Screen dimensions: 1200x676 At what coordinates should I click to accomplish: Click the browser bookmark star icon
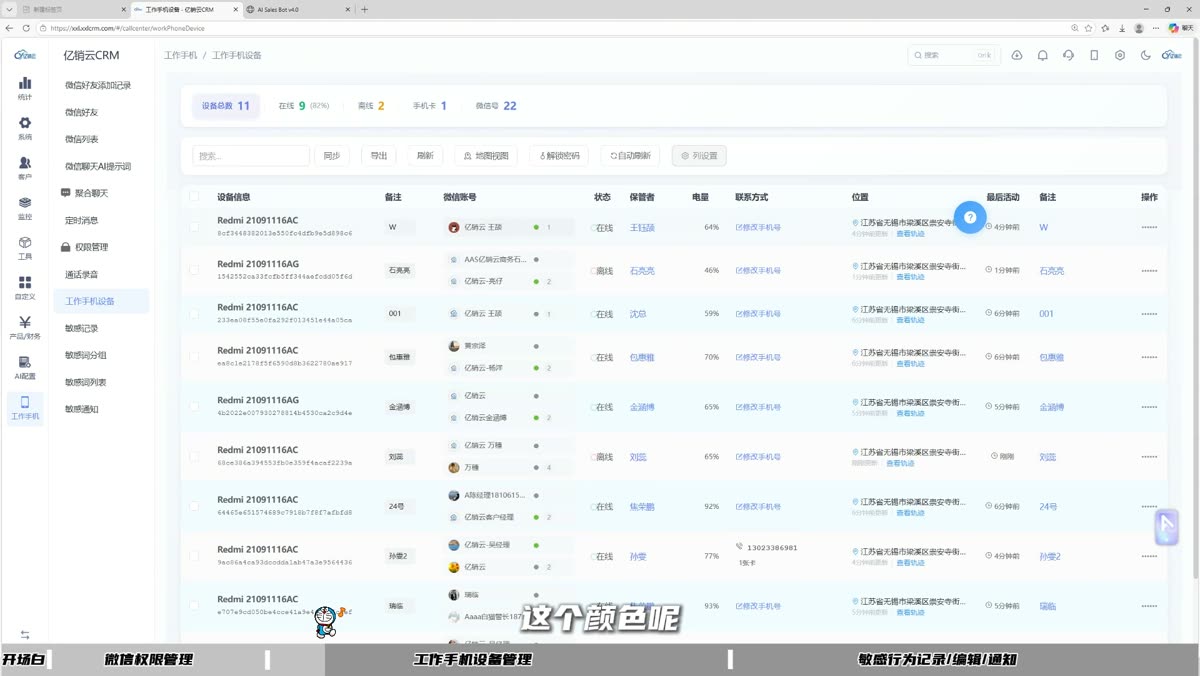[x=1088, y=28]
